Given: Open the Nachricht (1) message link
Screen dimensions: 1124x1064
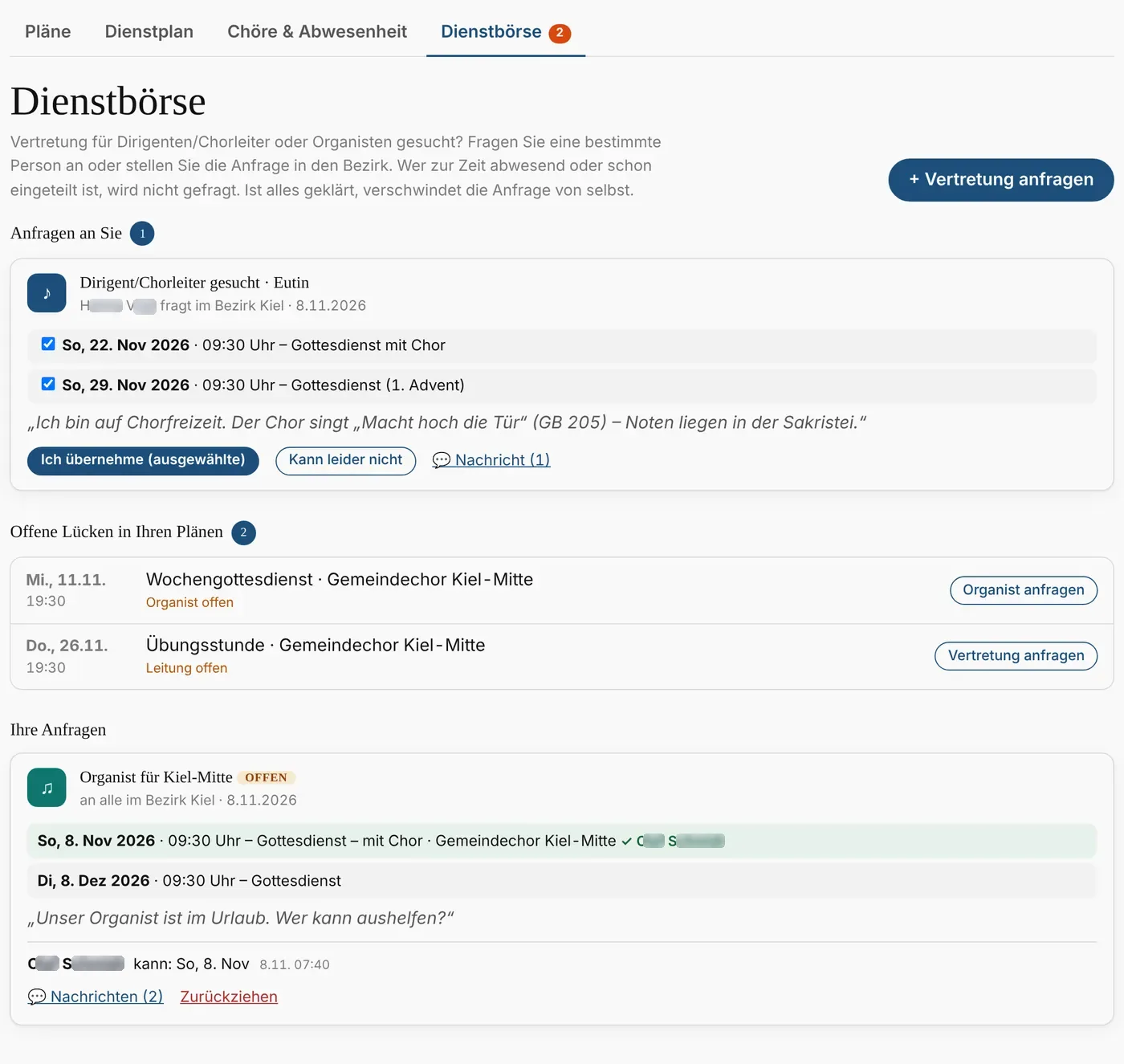Looking at the screenshot, I should [x=491, y=460].
